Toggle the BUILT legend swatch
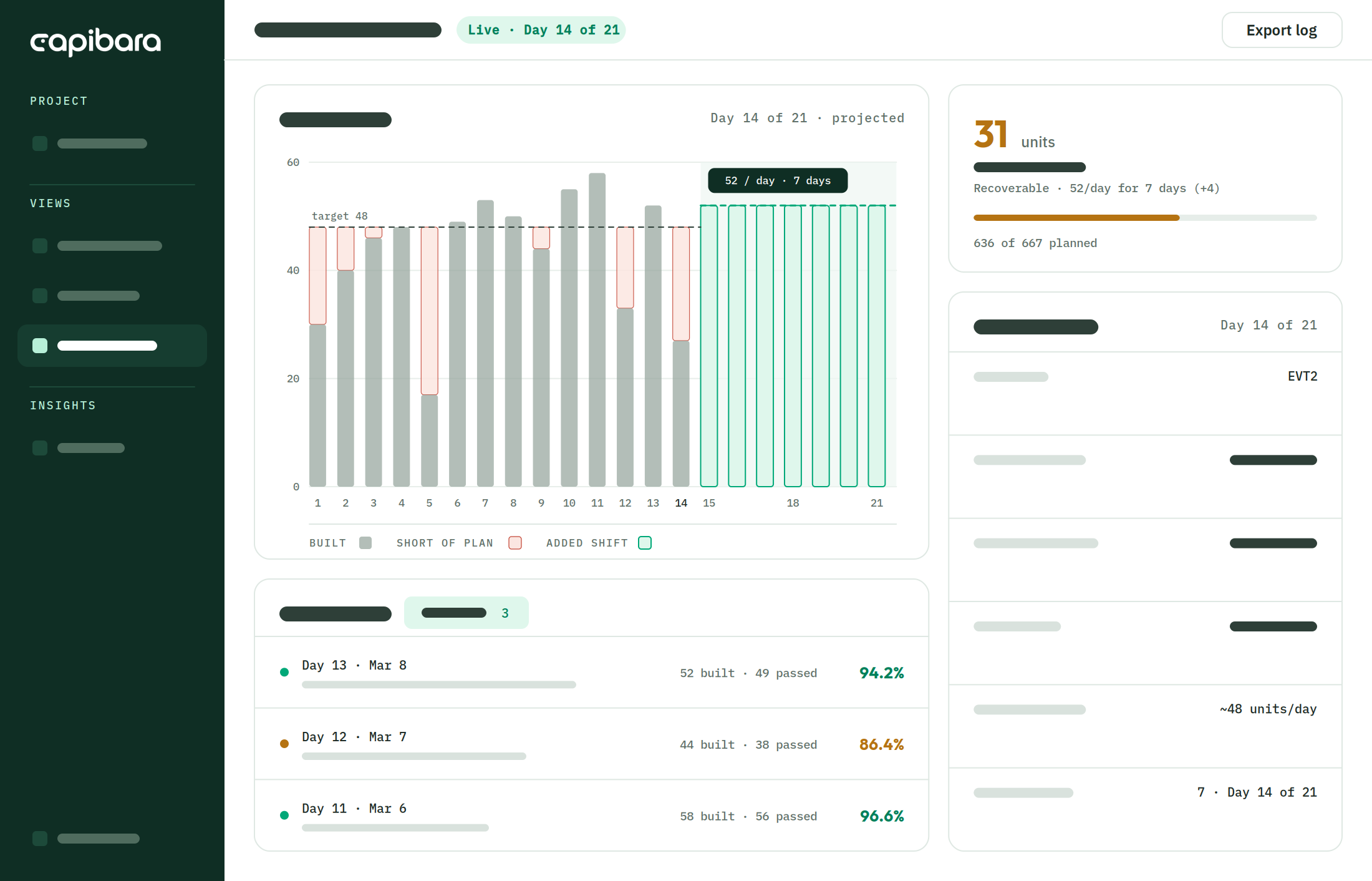Image resolution: width=1372 pixels, height=881 pixels. [x=365, y=543]
